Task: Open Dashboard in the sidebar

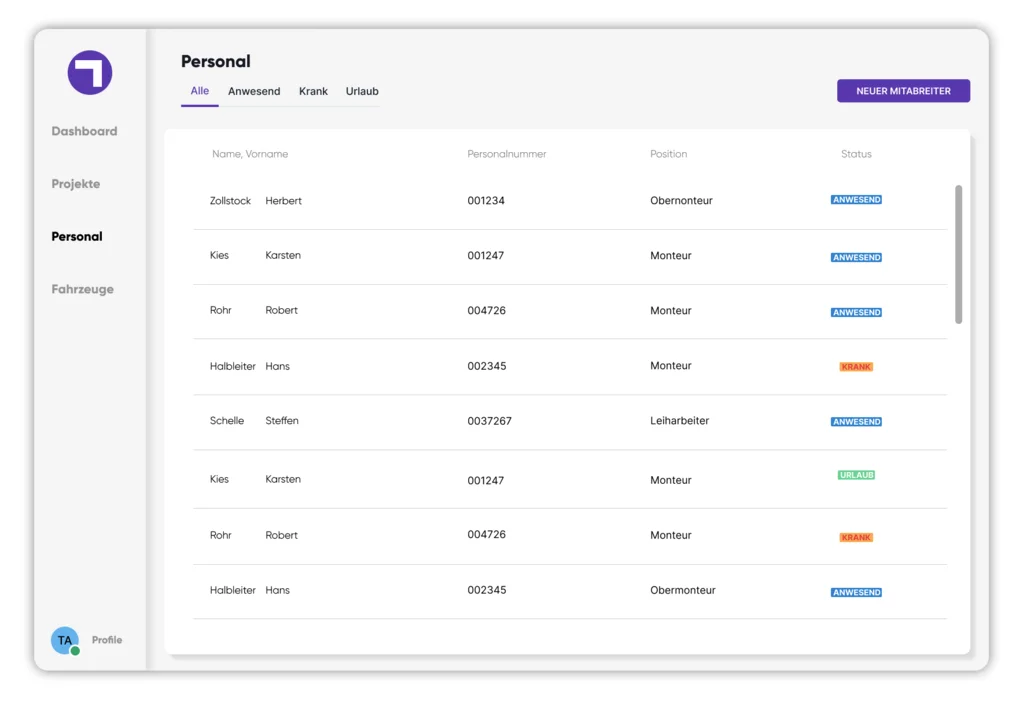Action: (x=84, y=131)
